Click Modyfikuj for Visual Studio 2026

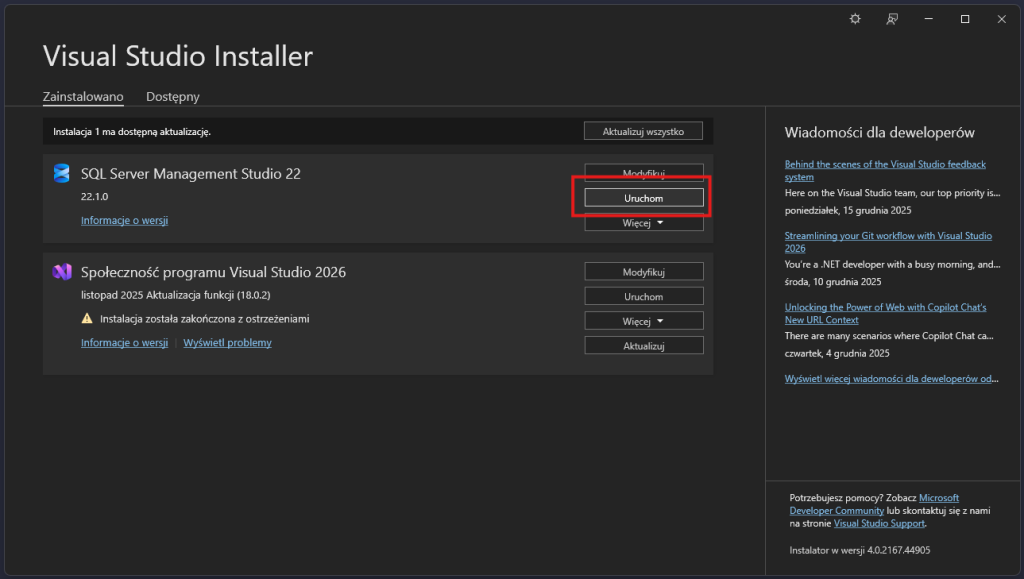coord(643,272)
